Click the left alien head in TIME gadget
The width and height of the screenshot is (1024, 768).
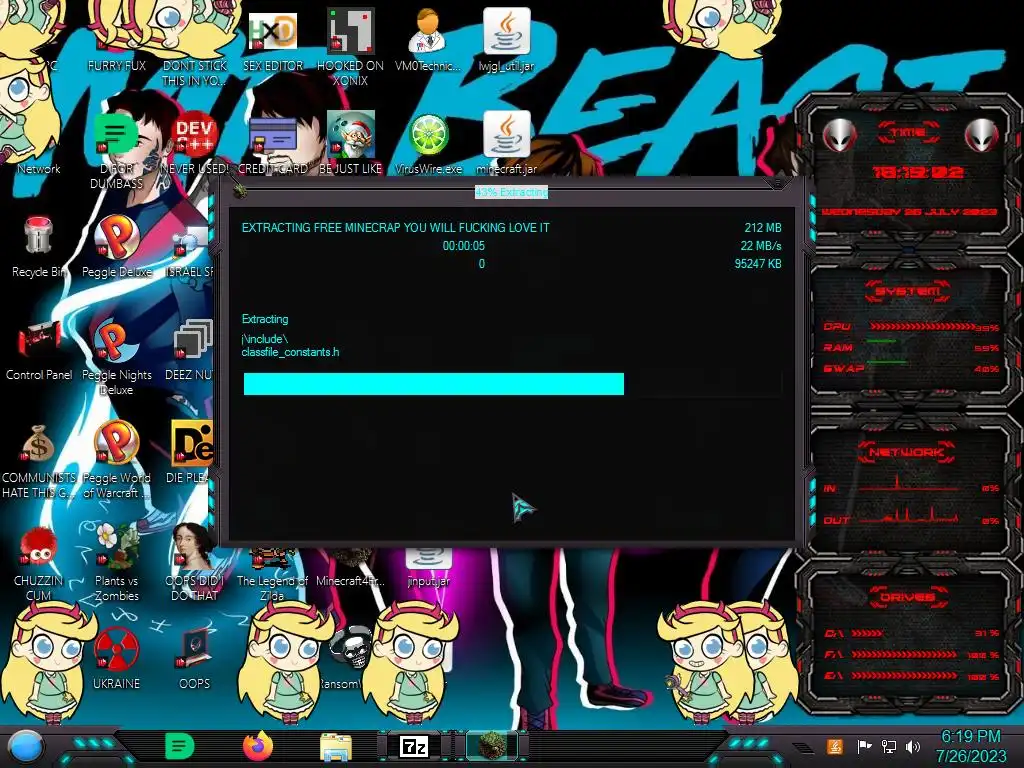coord(839,135)
